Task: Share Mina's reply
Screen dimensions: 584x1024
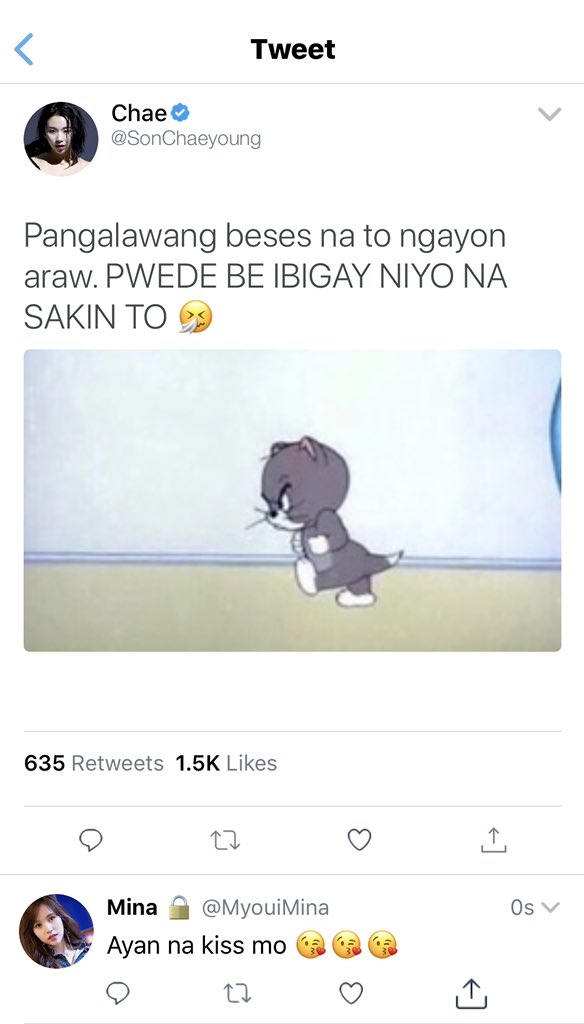Action: coord(470,993)
